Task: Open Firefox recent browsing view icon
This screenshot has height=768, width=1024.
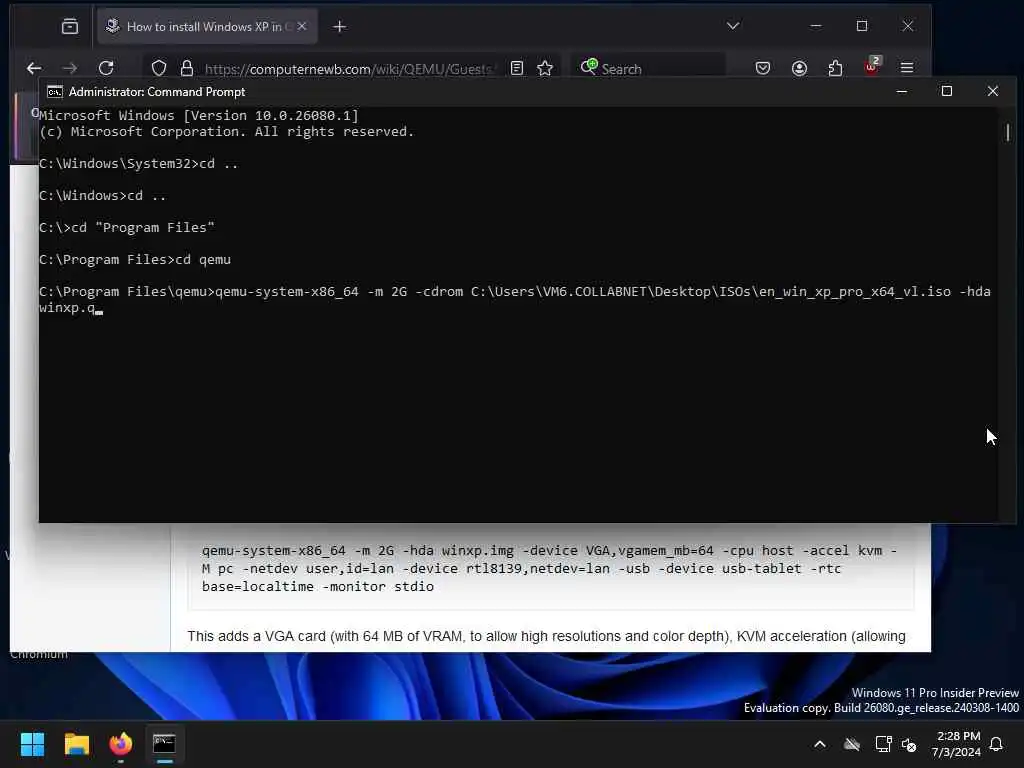Action: pyautogui.click(x=70, y=26)
